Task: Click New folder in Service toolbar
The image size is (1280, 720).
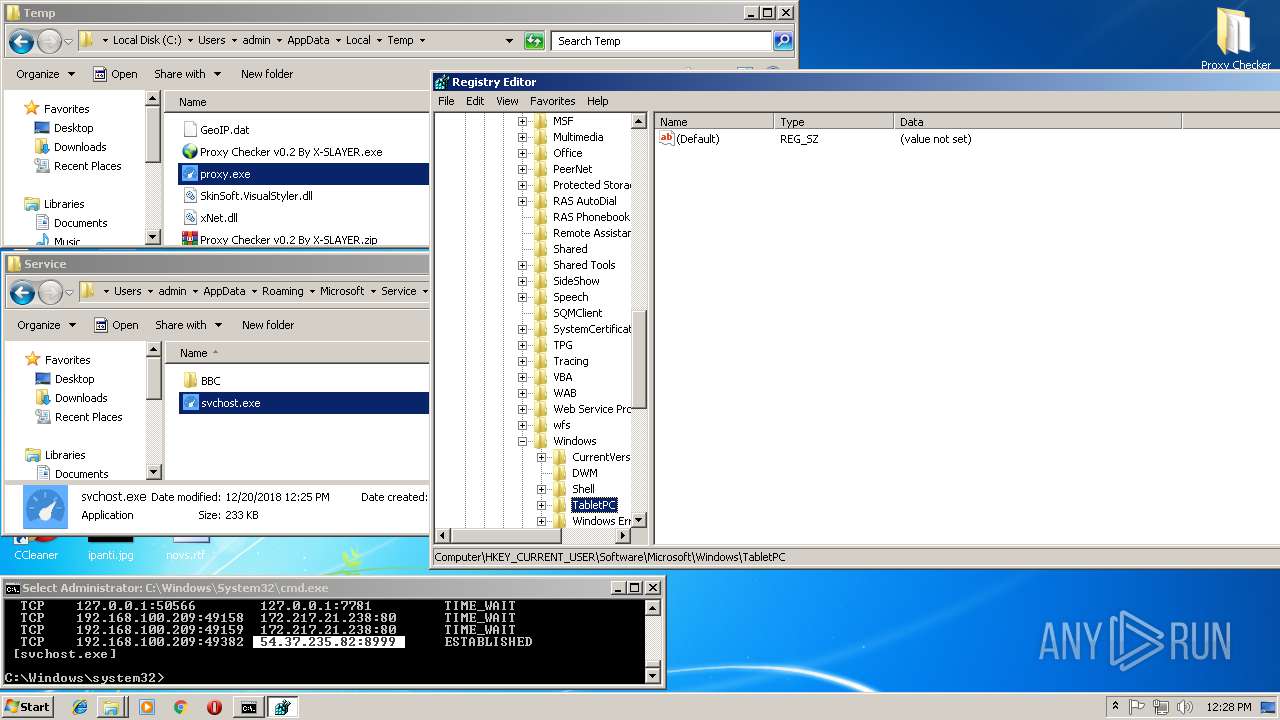Action: (x=268, y=325)
